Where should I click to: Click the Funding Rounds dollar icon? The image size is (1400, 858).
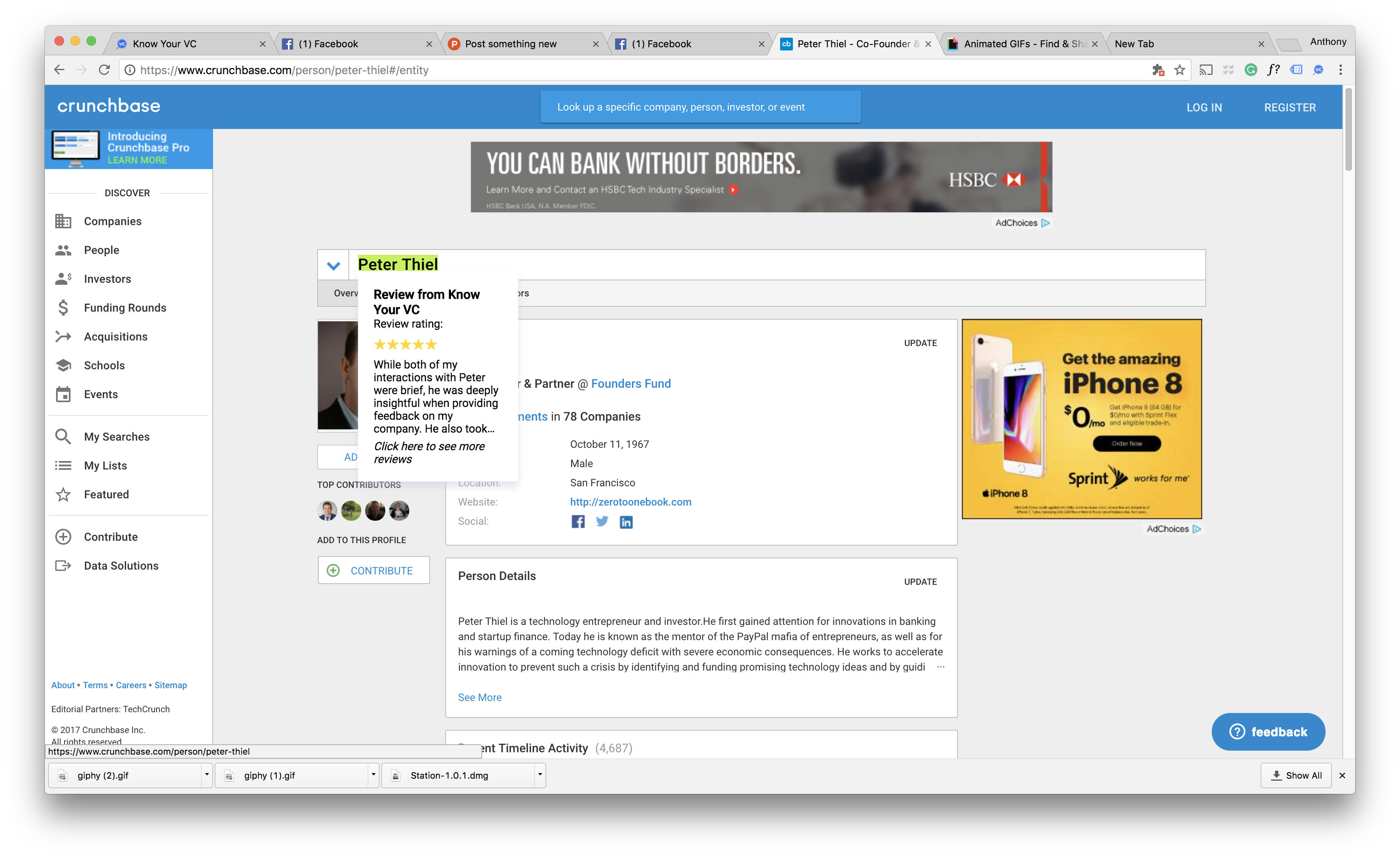tap(63, 307)
